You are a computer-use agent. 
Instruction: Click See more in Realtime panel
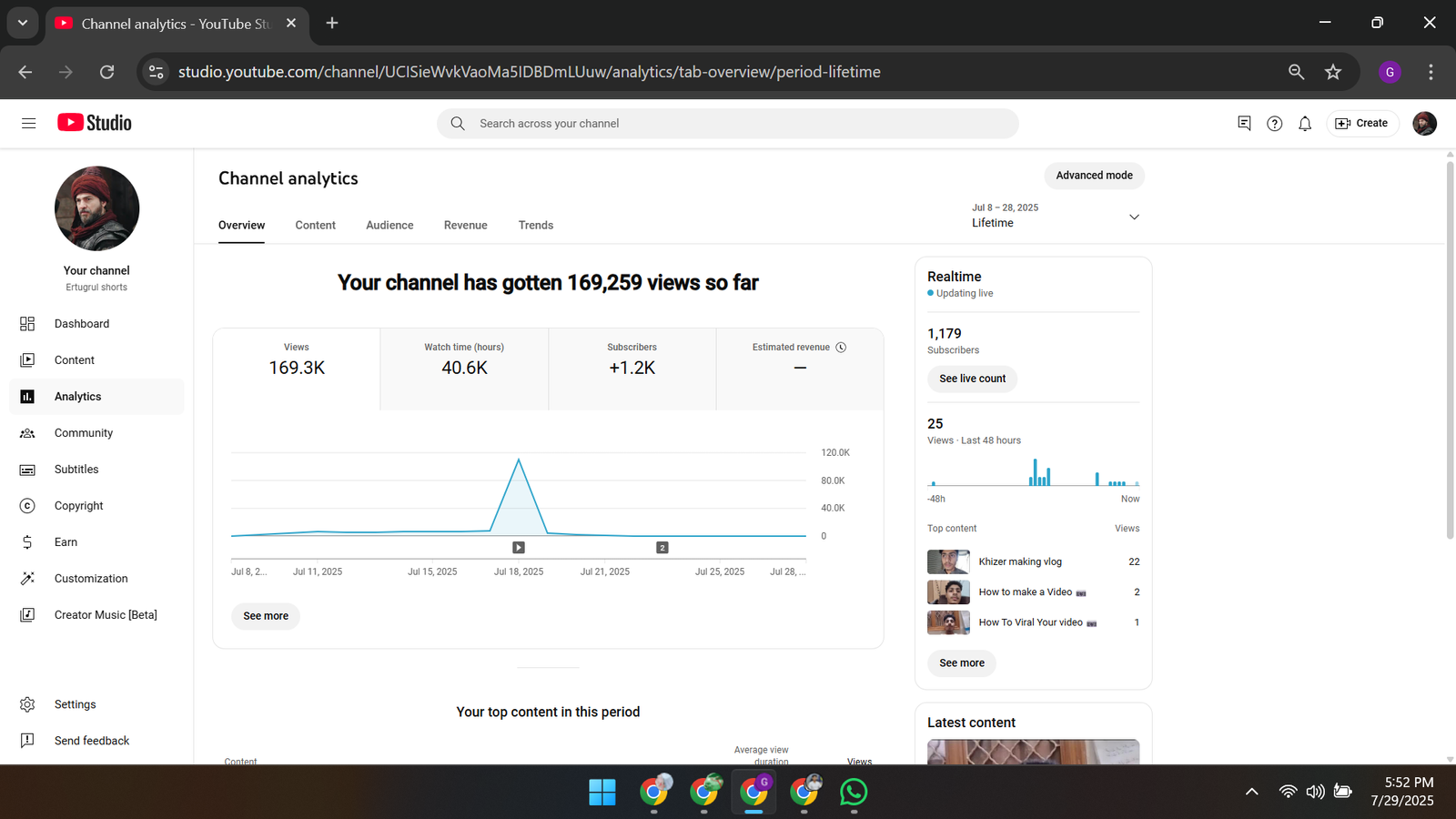962,662
